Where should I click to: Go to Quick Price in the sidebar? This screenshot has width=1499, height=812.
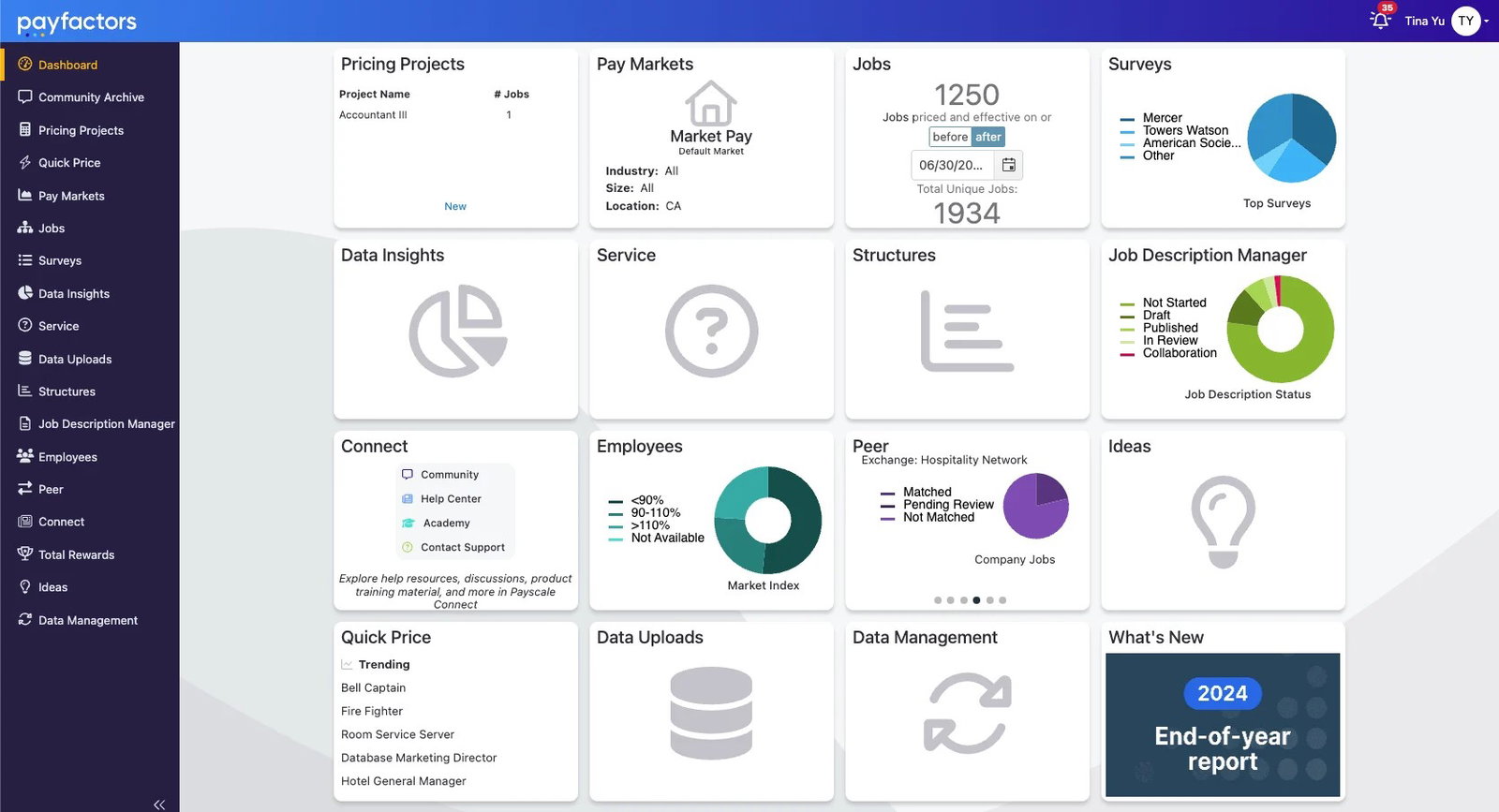click(90, 163)
